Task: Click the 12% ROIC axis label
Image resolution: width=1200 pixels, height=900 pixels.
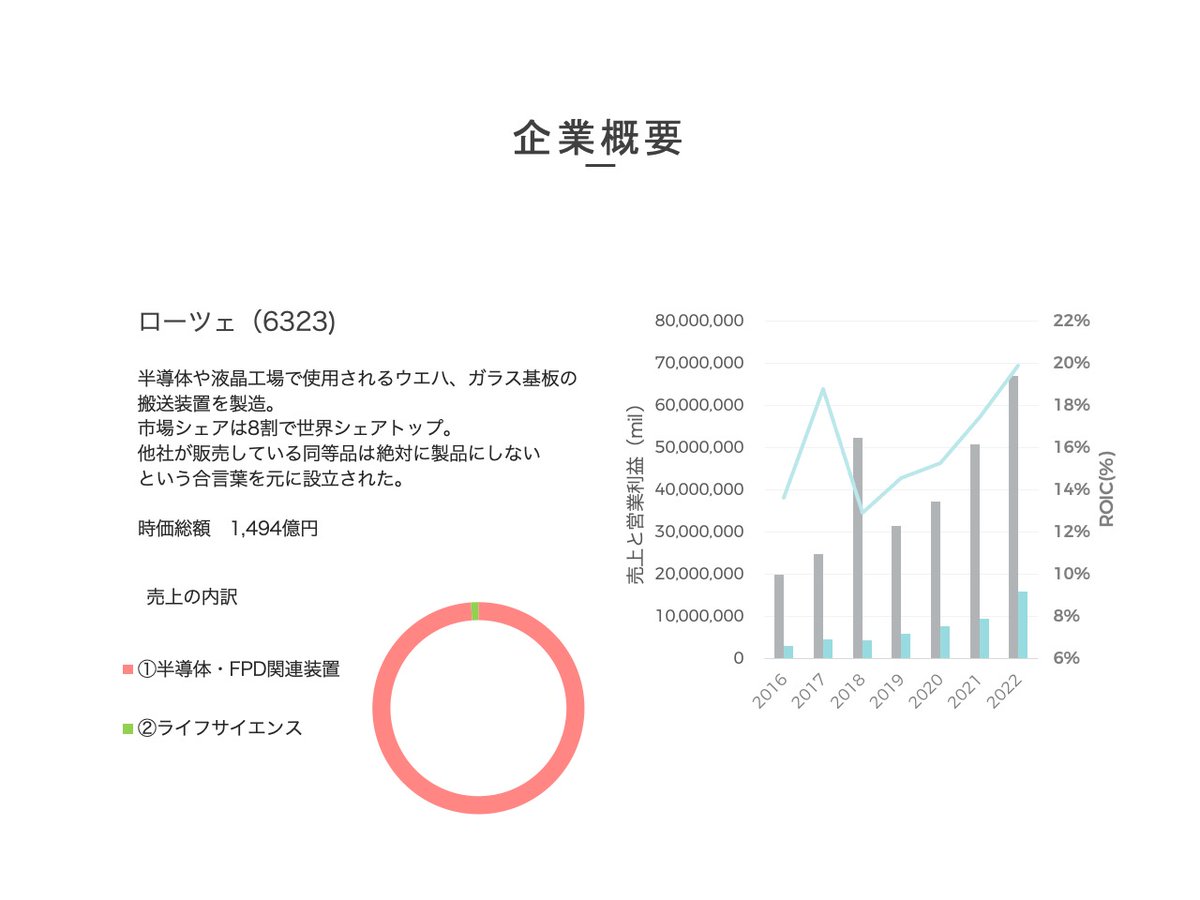Action: click(1071, 531)
